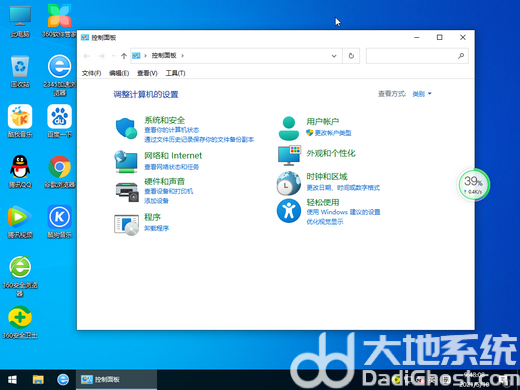Open the recent locations dropdown arrow
This screenshot has width=520, height=390.
click(x=114, y=56)
